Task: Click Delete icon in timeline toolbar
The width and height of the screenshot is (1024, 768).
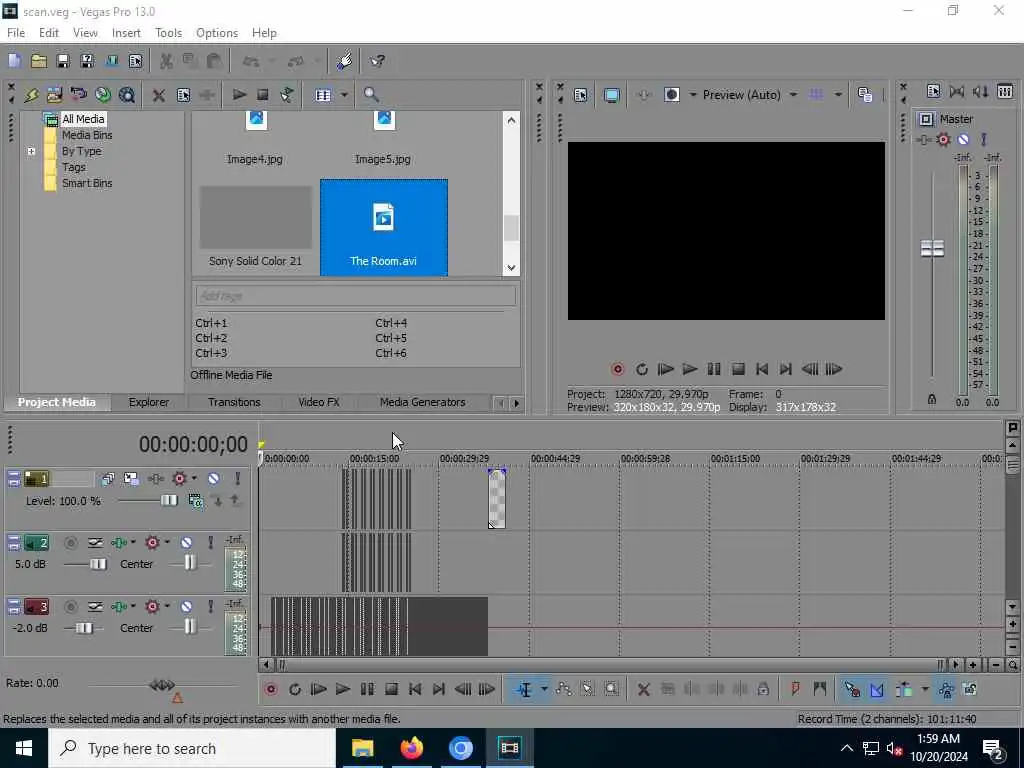Action: click(x=643, y=690)
